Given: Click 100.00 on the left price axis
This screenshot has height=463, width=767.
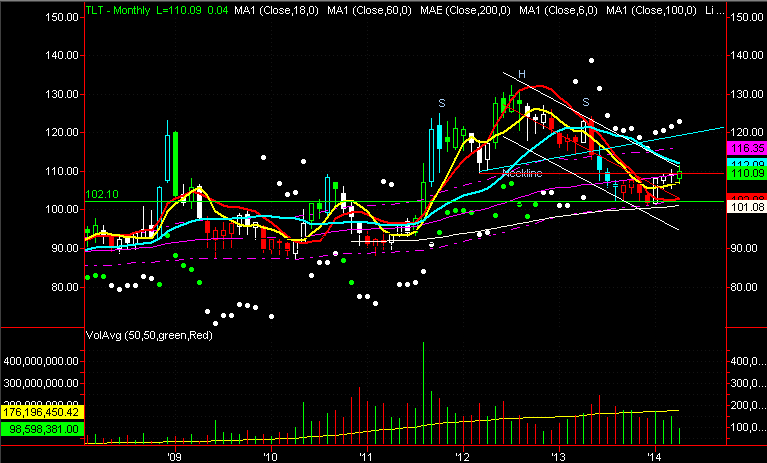Looking at the screenshot, I should tap(62, 209).
